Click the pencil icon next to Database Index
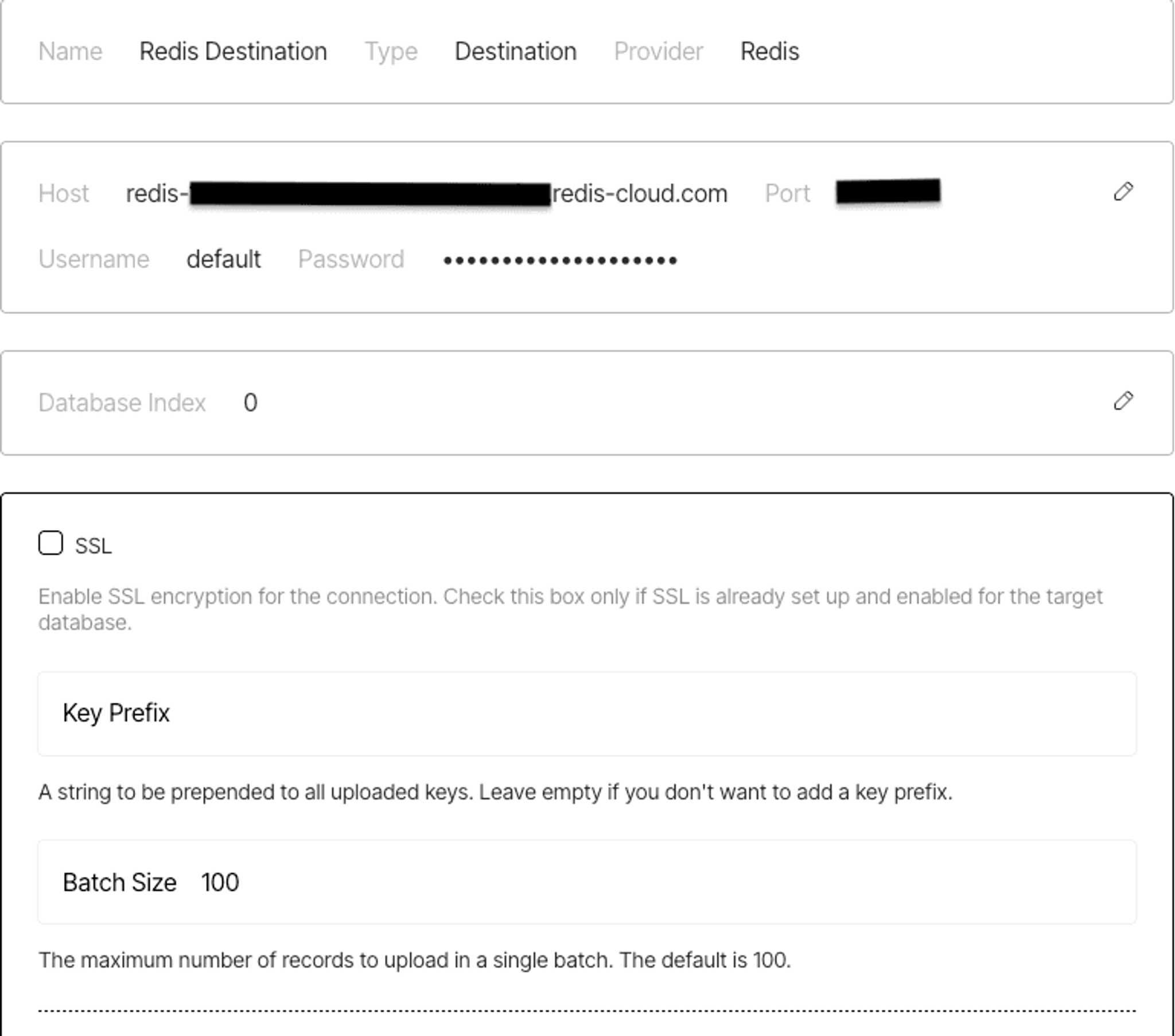The width and height of the screenshot is (1175, 1036). [x=1123, y=402]
